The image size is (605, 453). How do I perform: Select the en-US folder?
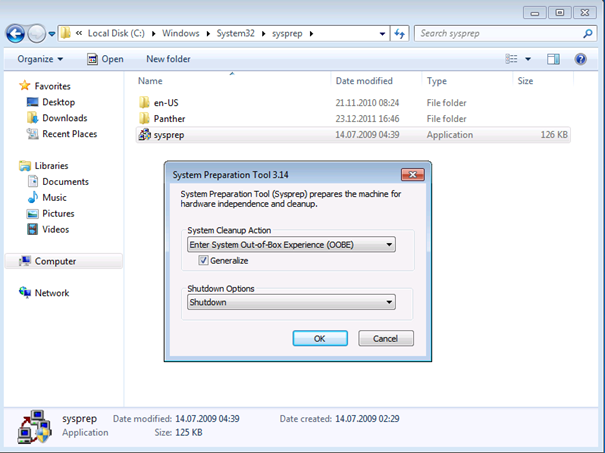tap(166, 103)
